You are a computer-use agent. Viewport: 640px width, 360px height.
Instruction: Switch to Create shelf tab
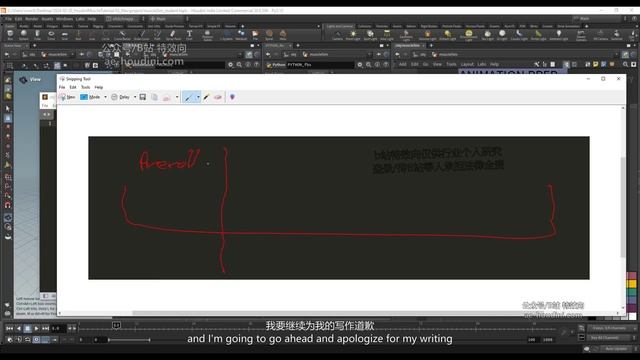[x=10, y=26]
